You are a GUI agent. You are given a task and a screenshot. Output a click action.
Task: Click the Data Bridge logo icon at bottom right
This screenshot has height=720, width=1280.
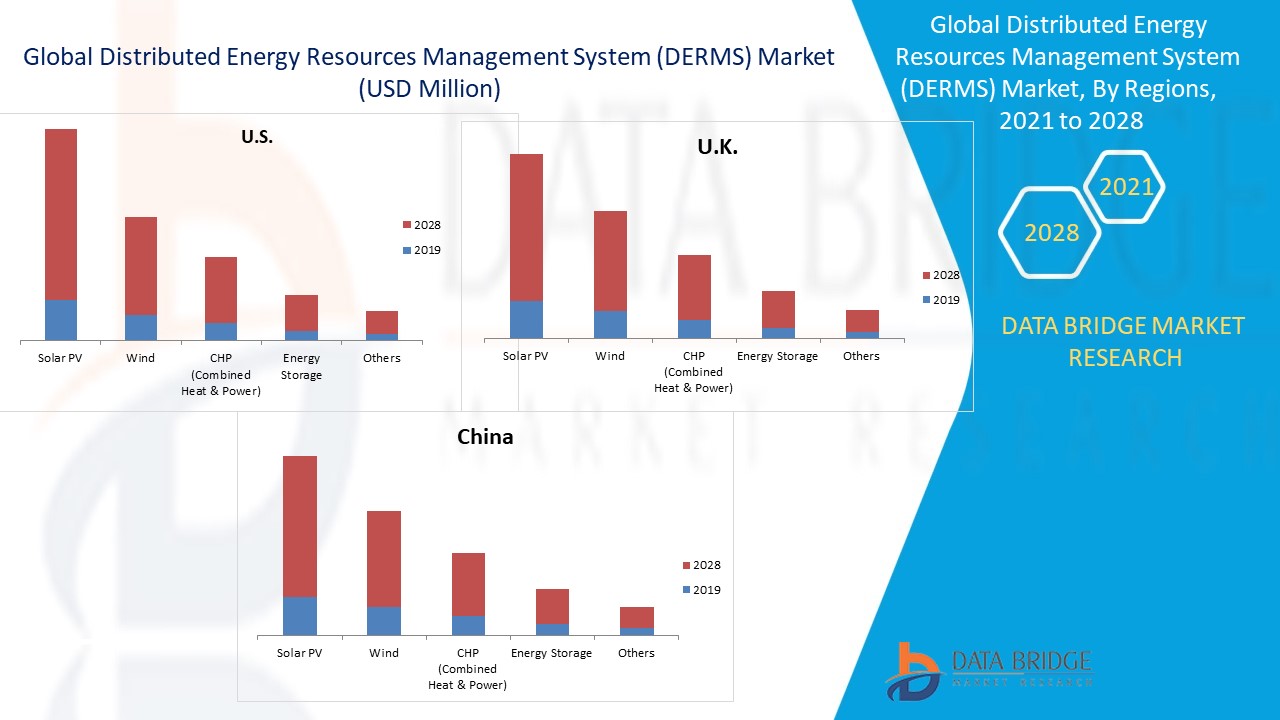912,670
